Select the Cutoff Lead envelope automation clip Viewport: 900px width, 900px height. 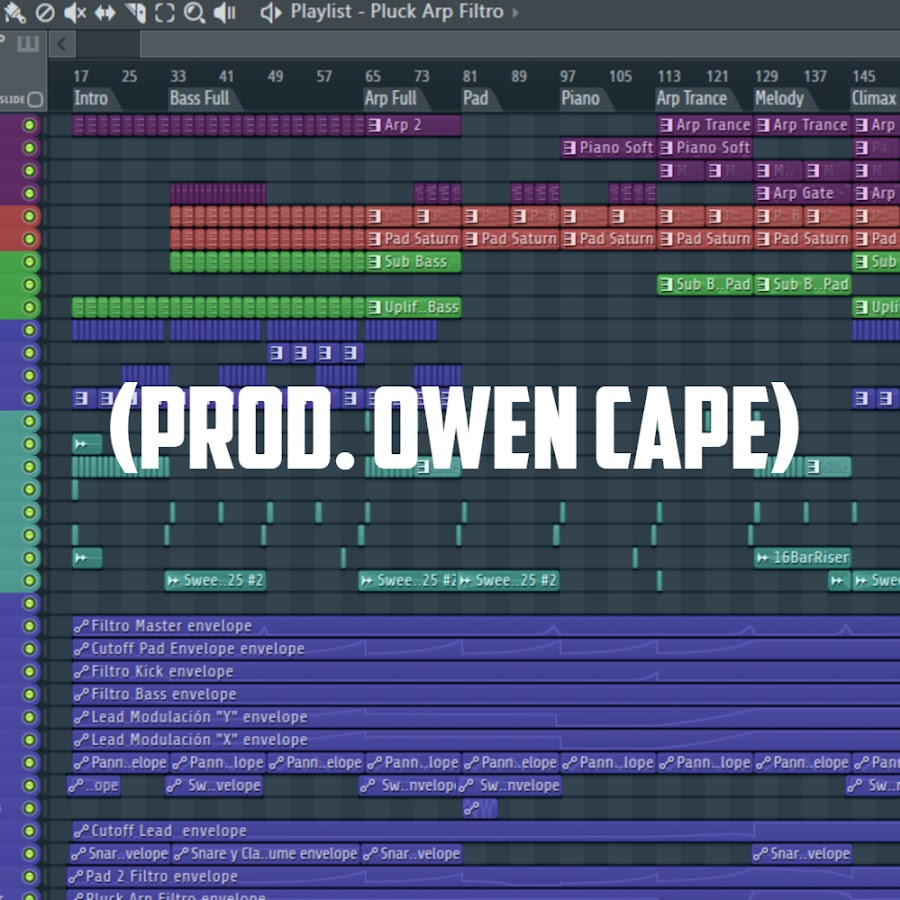click(160, 831)
